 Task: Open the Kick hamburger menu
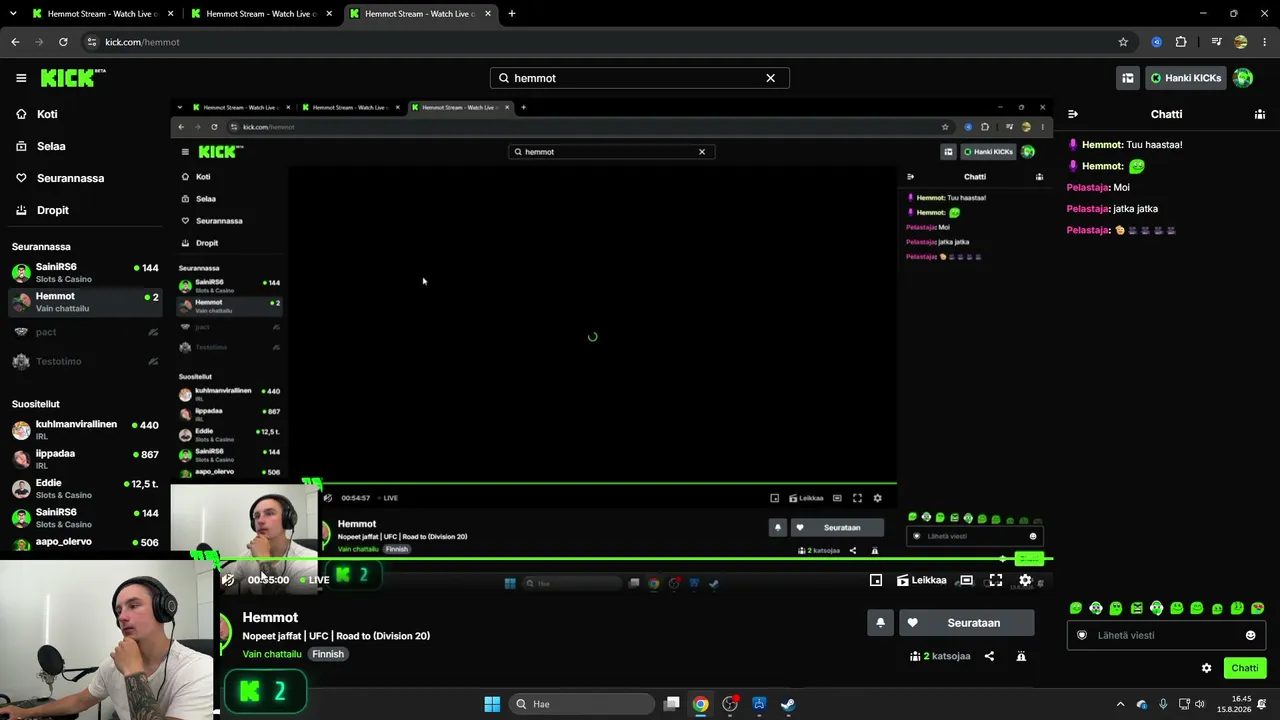21,78
